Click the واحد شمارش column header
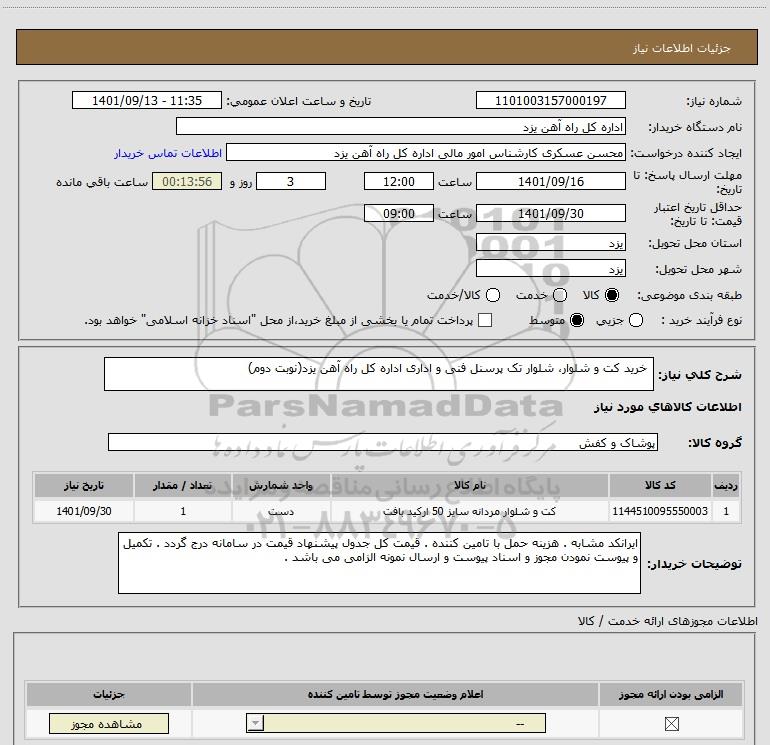Image resolution: width=770 pixels, height=745 pixels. pos(281,486)
